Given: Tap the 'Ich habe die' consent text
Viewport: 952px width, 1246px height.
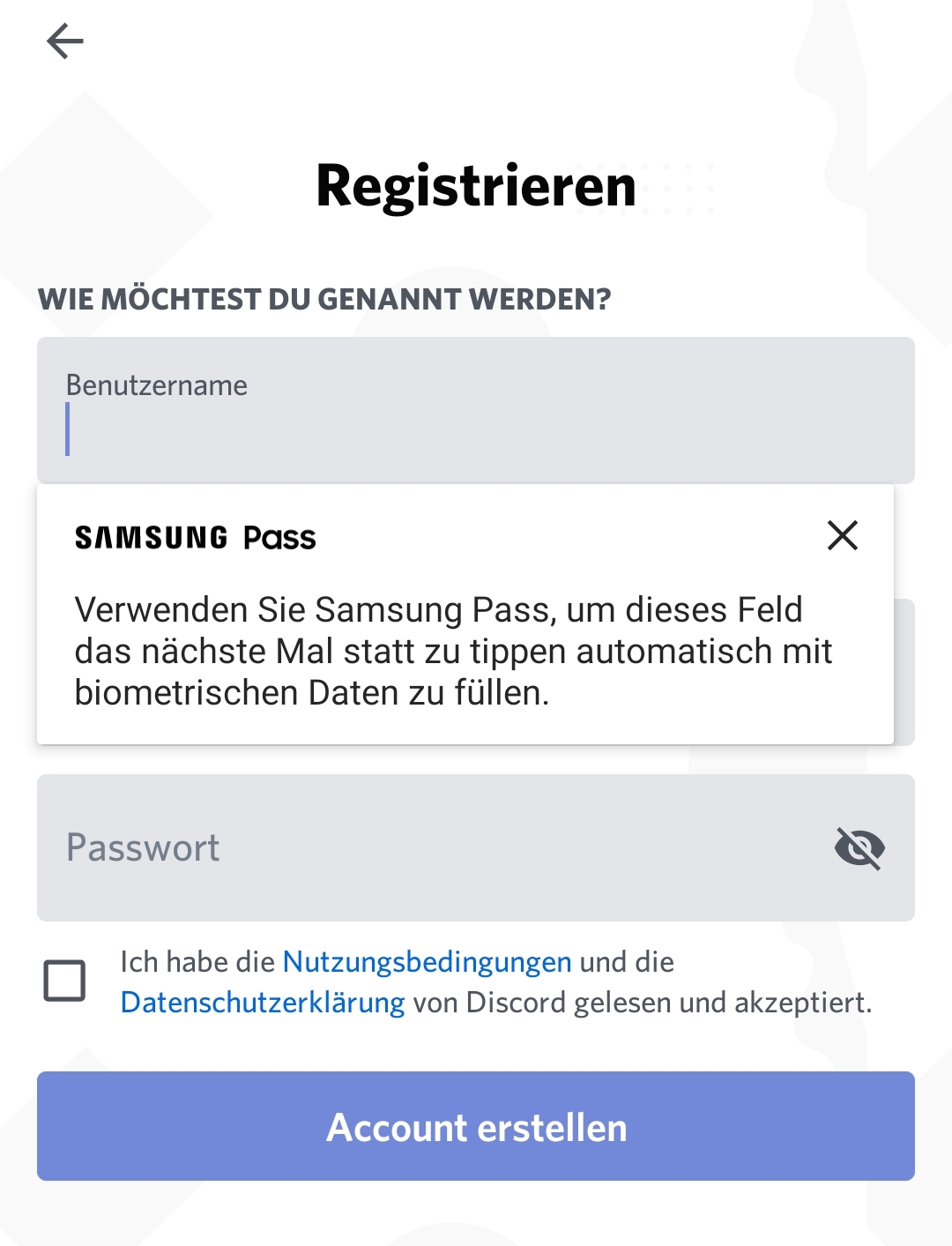Looking at the screenshot, I should [x=198, y=961].
